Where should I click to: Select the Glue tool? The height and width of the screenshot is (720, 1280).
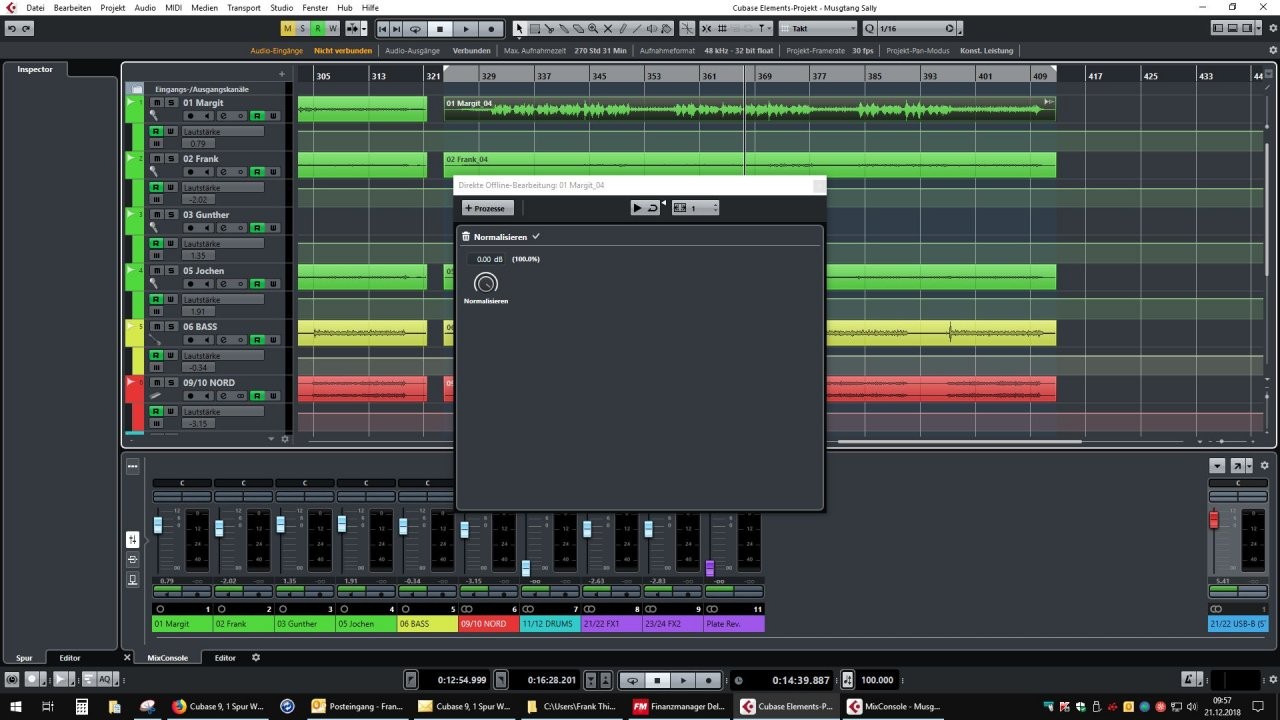[x=564, y=29]
